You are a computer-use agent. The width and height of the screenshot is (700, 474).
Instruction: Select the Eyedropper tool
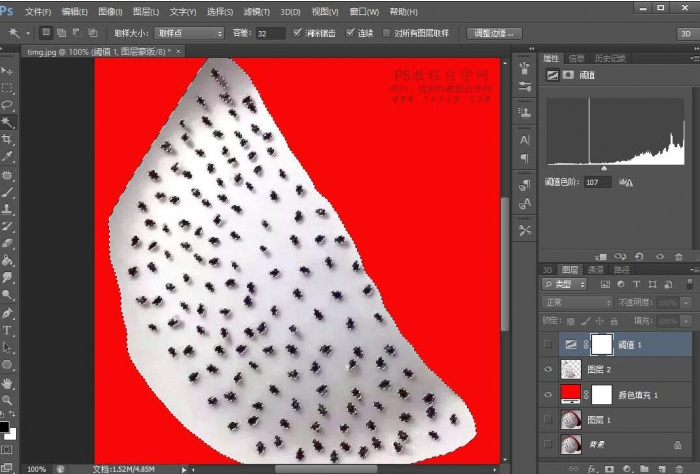click(7, 156)
